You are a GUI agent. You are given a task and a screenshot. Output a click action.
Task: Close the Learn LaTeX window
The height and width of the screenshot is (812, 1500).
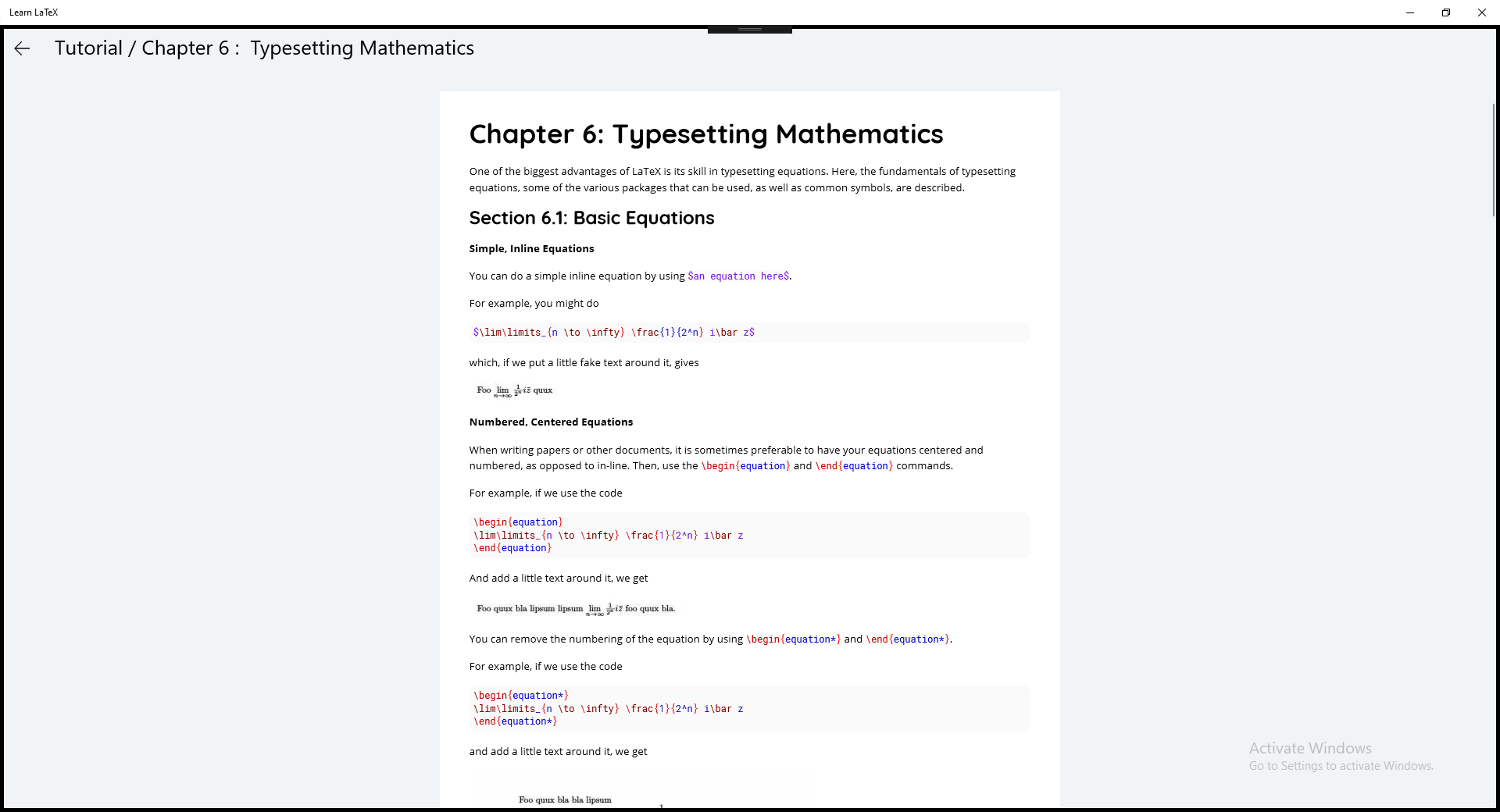pyautogui.click(x=1482, y=12)
